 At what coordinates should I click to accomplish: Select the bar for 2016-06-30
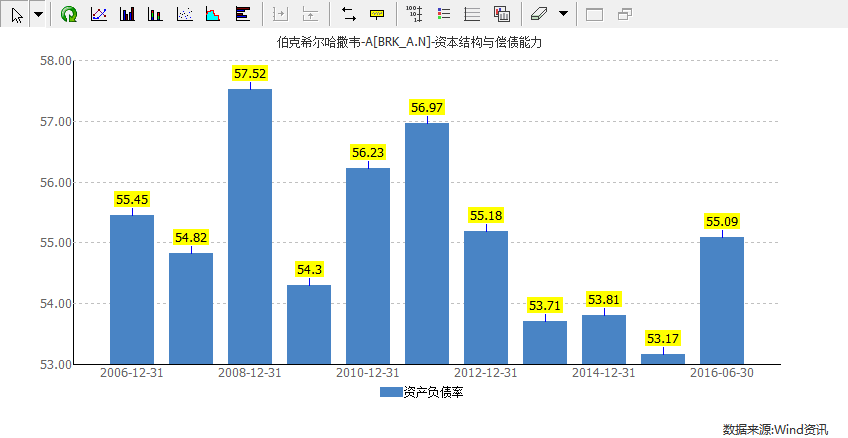(722, 301)
